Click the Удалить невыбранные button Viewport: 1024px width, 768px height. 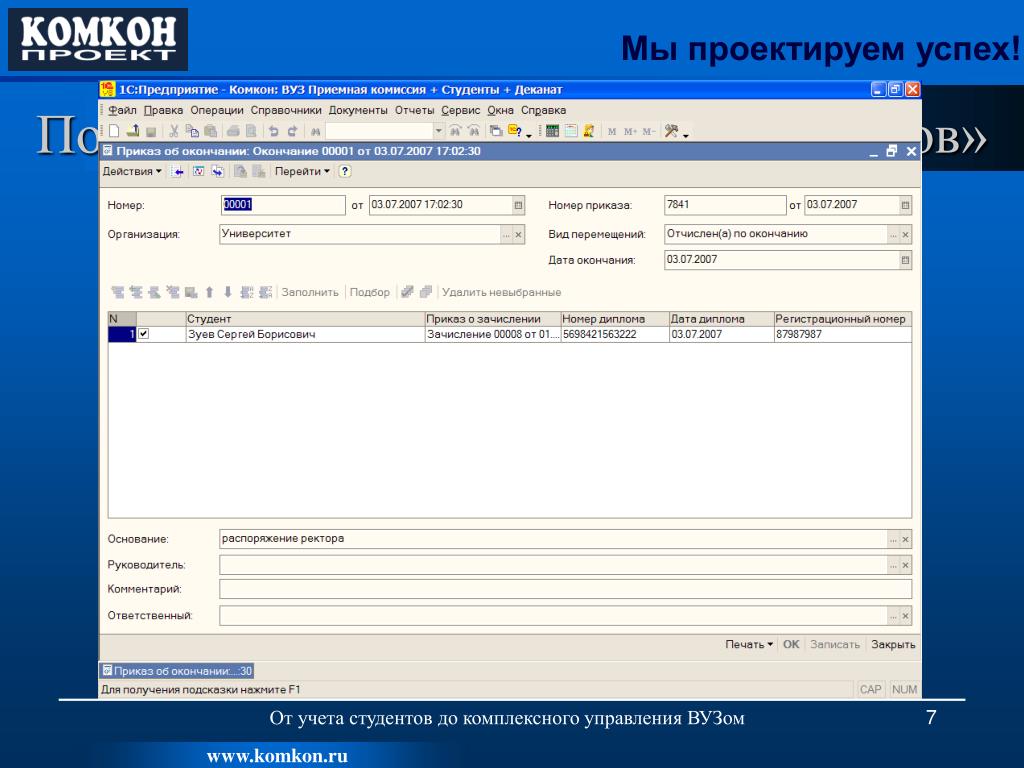(502, 292)
